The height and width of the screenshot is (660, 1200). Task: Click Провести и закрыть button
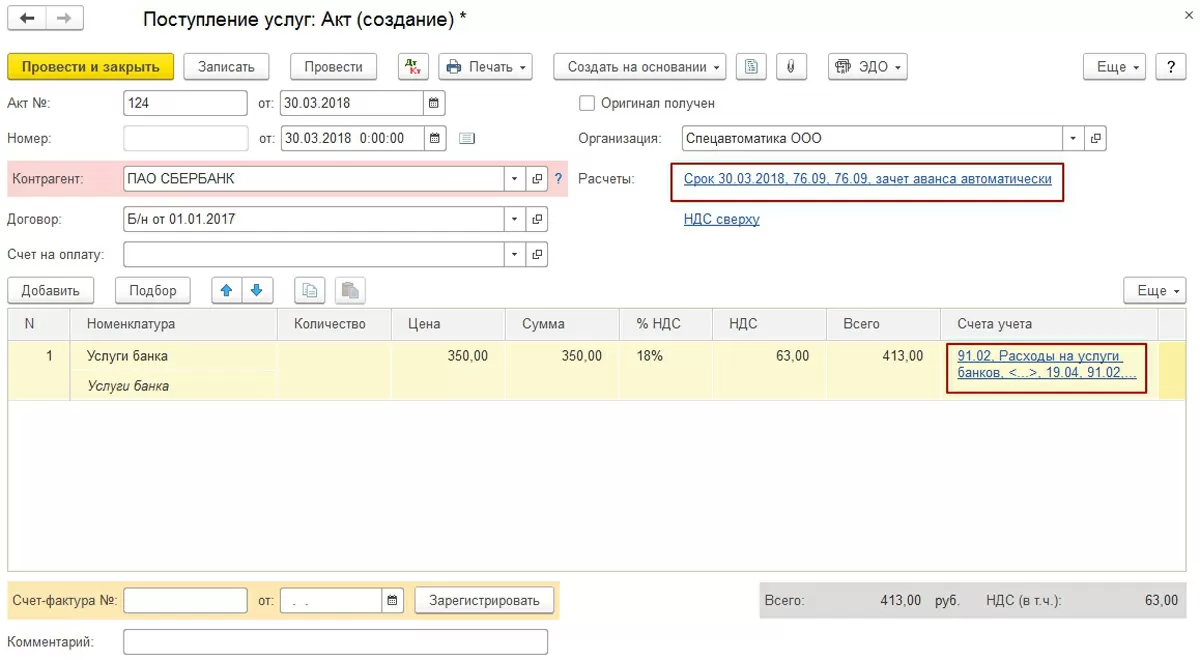coord(90,67)
